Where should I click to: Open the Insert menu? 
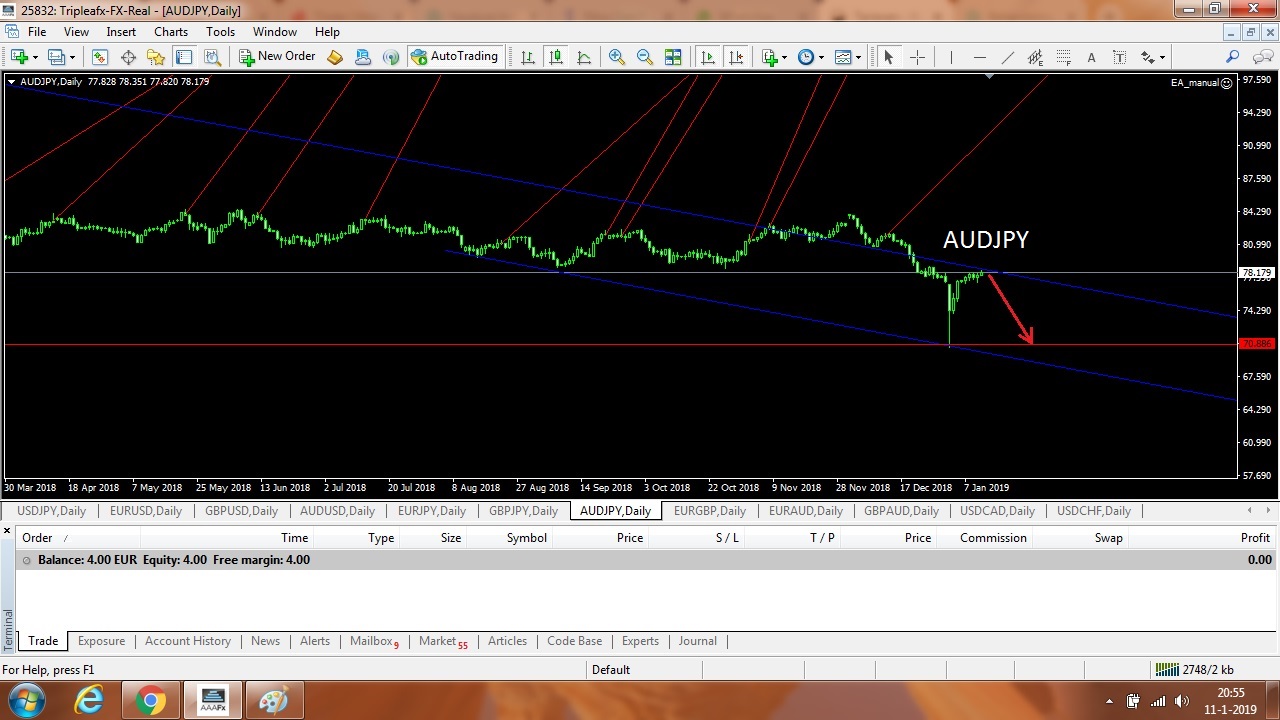click(121, 32)
